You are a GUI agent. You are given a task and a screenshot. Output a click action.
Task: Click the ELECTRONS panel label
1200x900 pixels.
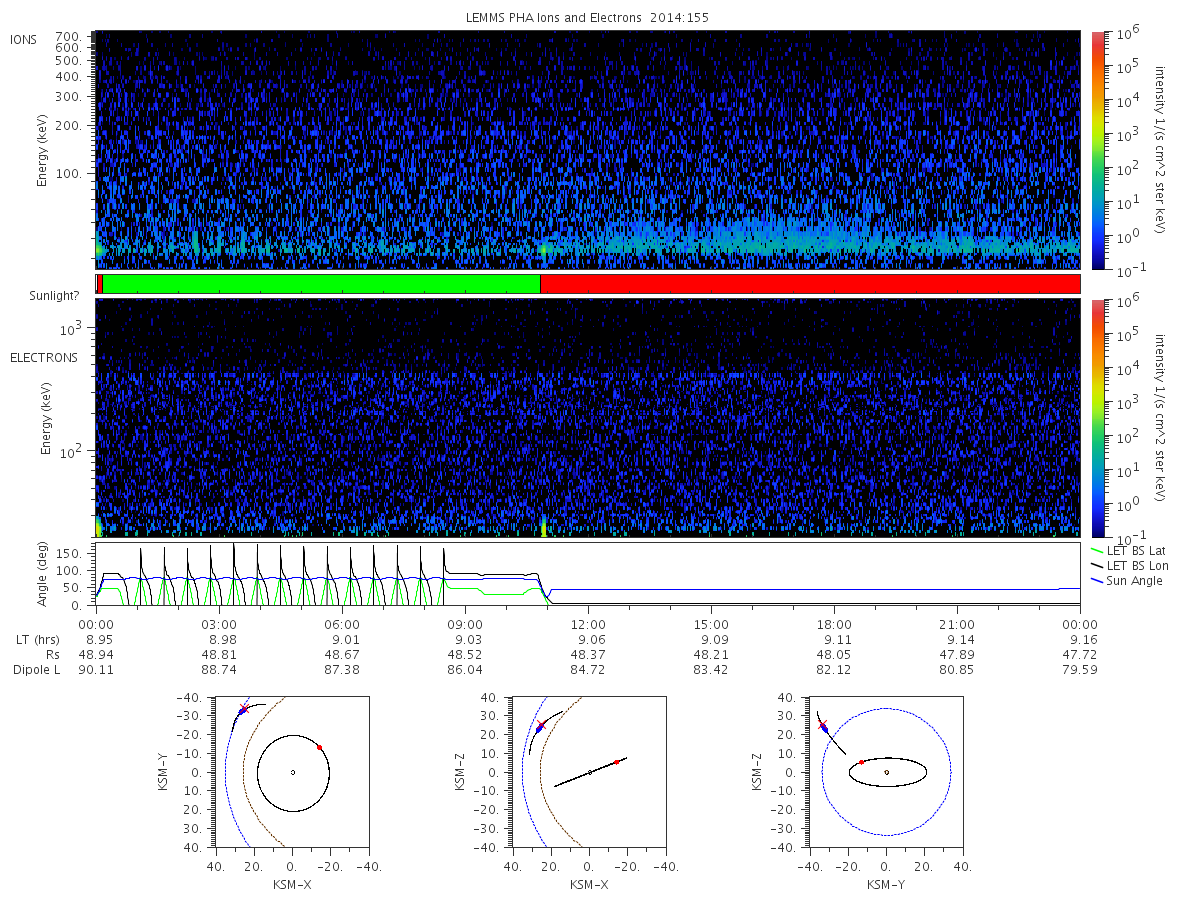(44, 357)
